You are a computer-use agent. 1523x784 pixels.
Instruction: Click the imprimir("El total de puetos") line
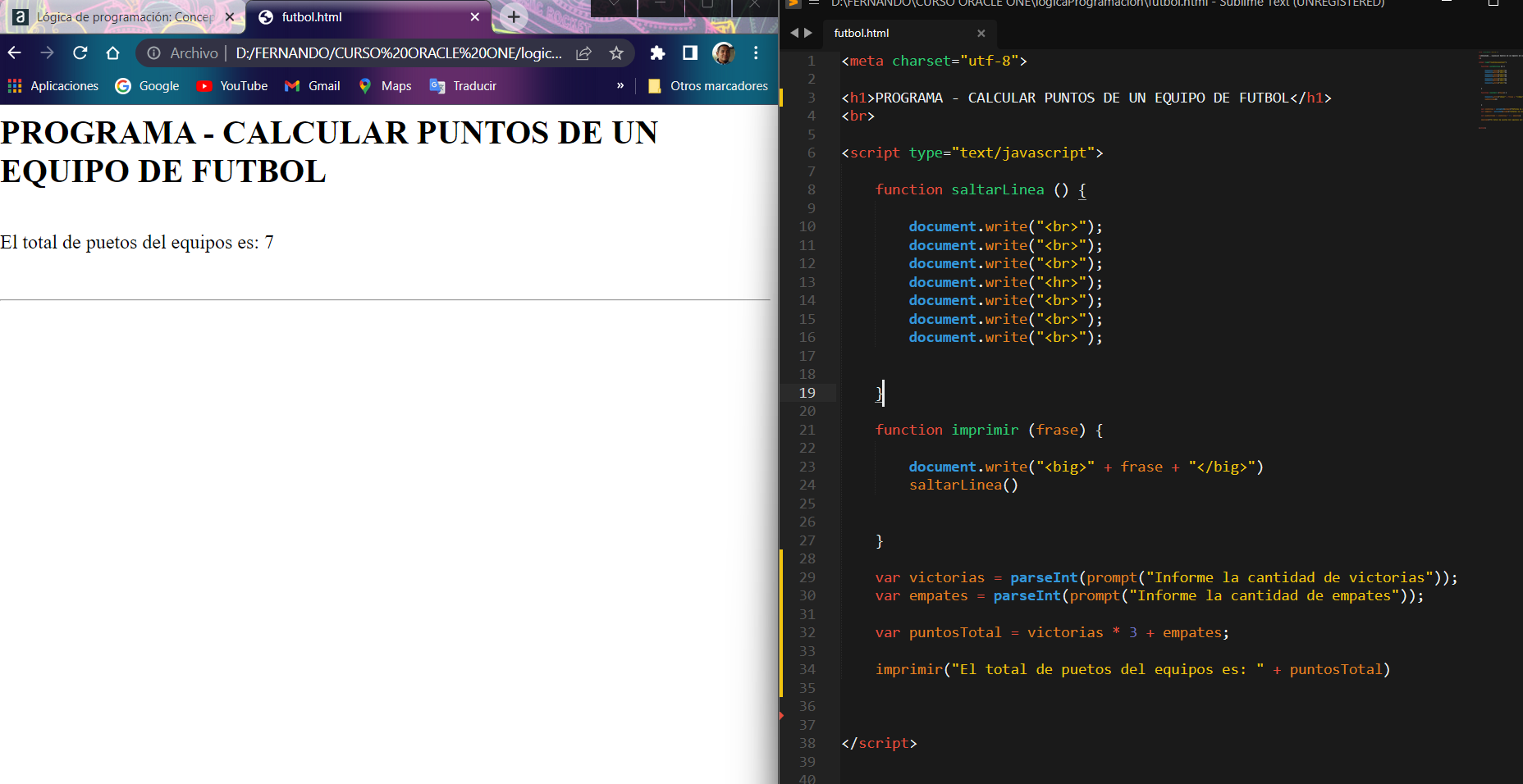(x=1132, y=669)
